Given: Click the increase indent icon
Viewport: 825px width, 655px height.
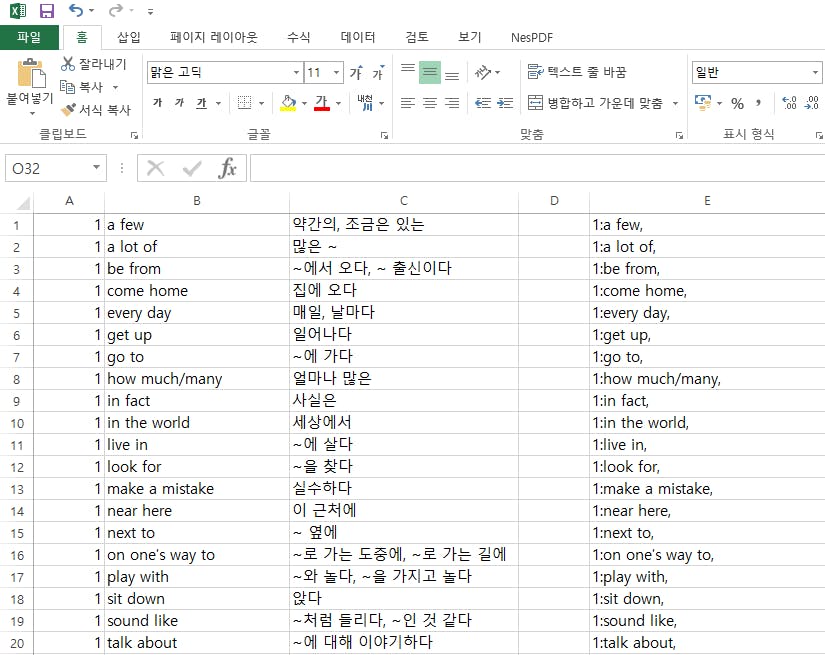Looking at the screenshot, I should [x=505, y=103].
